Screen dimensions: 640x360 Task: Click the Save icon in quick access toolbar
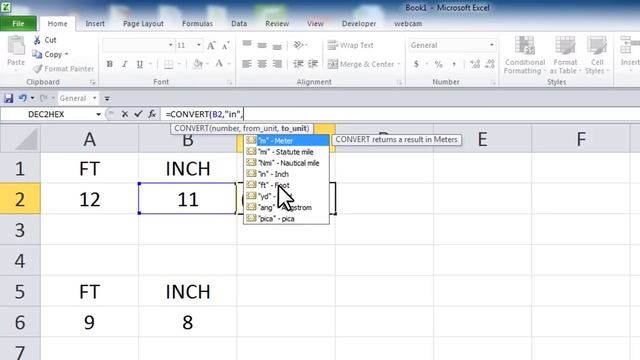(9, 98)
